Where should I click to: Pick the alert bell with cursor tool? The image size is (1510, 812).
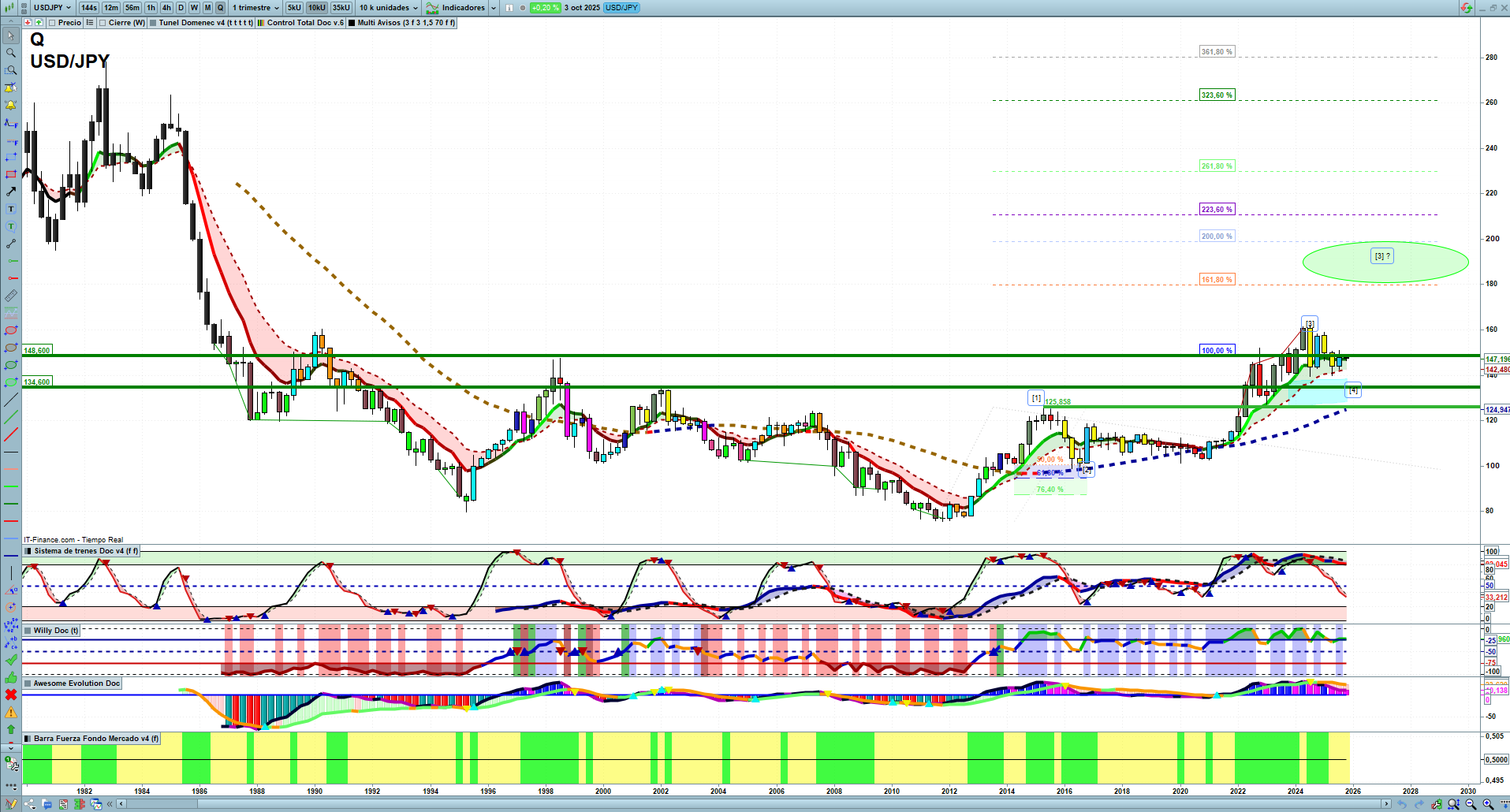[11, 88]
